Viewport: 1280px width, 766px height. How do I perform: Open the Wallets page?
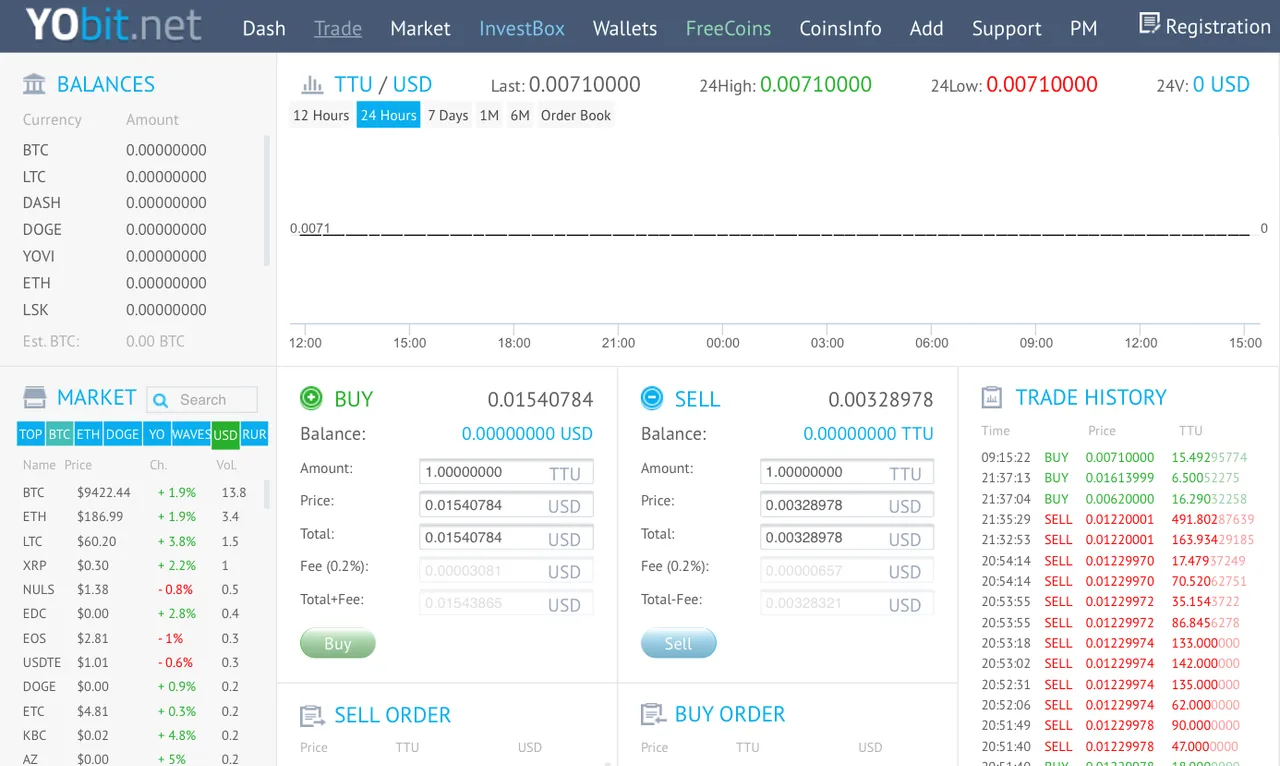625,28
